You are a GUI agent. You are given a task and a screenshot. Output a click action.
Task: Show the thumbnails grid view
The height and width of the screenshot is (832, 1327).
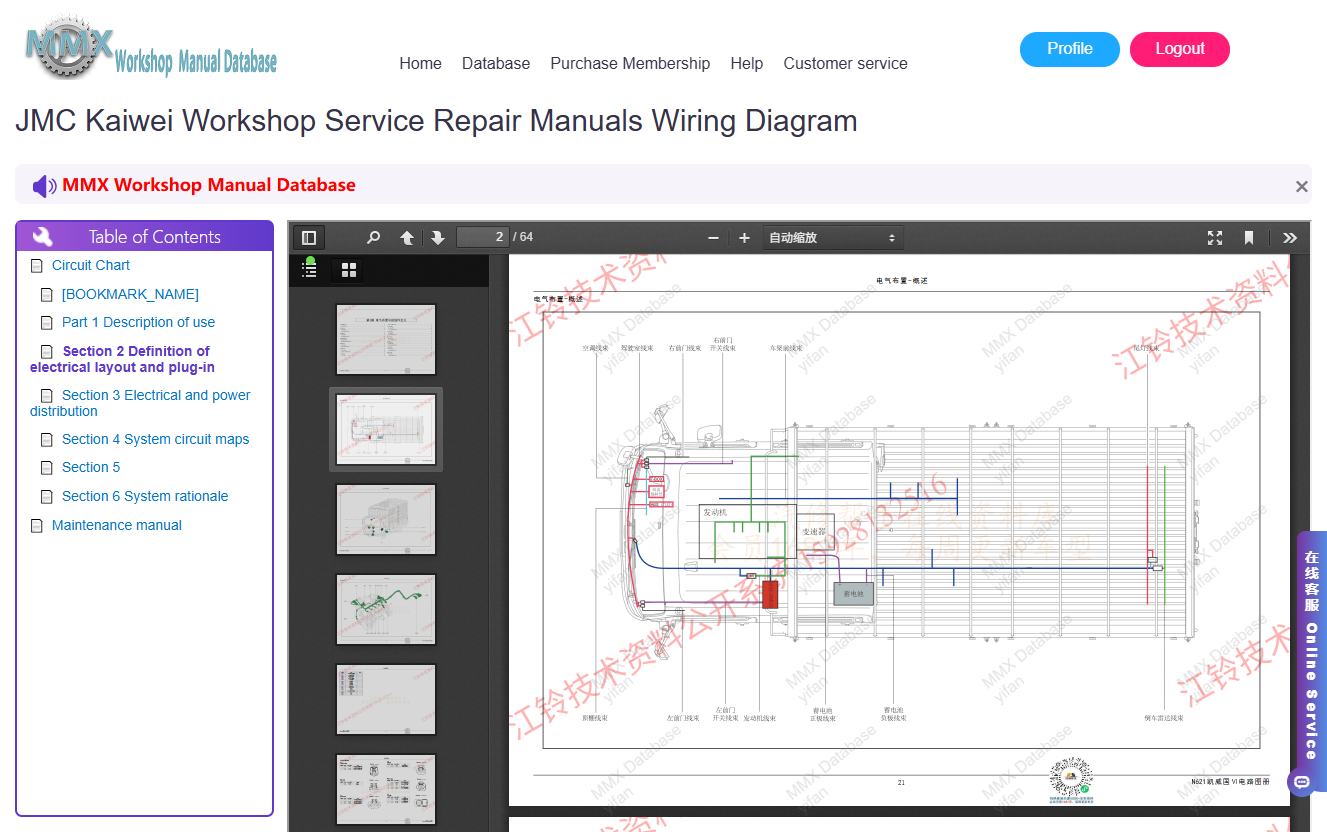pyautogui.click(x=349, y=270)
